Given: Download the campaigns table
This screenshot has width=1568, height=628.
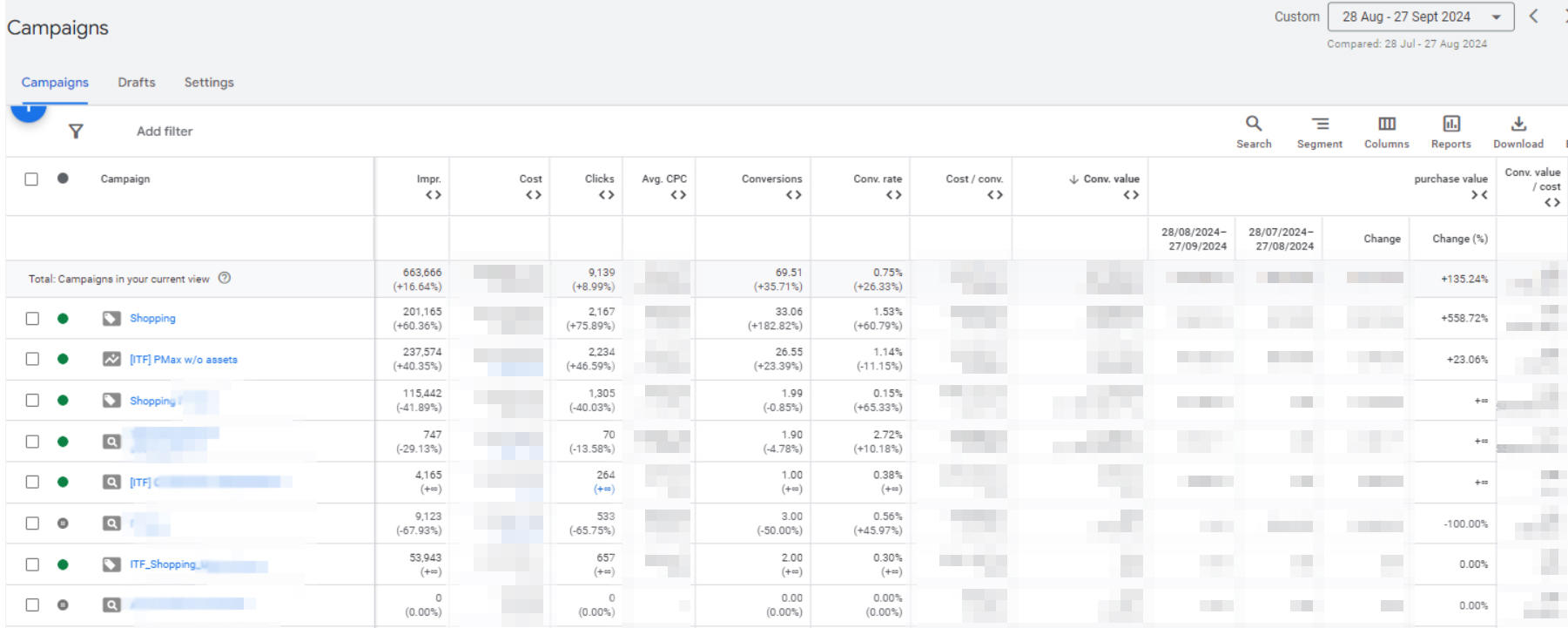Looking at the screenshot, I should pyautogui.click(x=1518, y=124).
